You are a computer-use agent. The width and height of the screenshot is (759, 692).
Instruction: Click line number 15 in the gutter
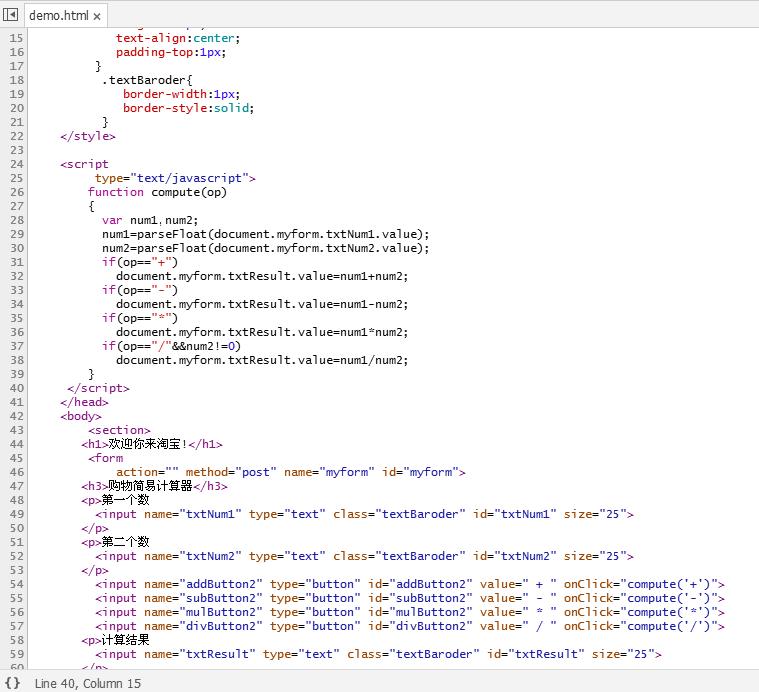point(16,38)
